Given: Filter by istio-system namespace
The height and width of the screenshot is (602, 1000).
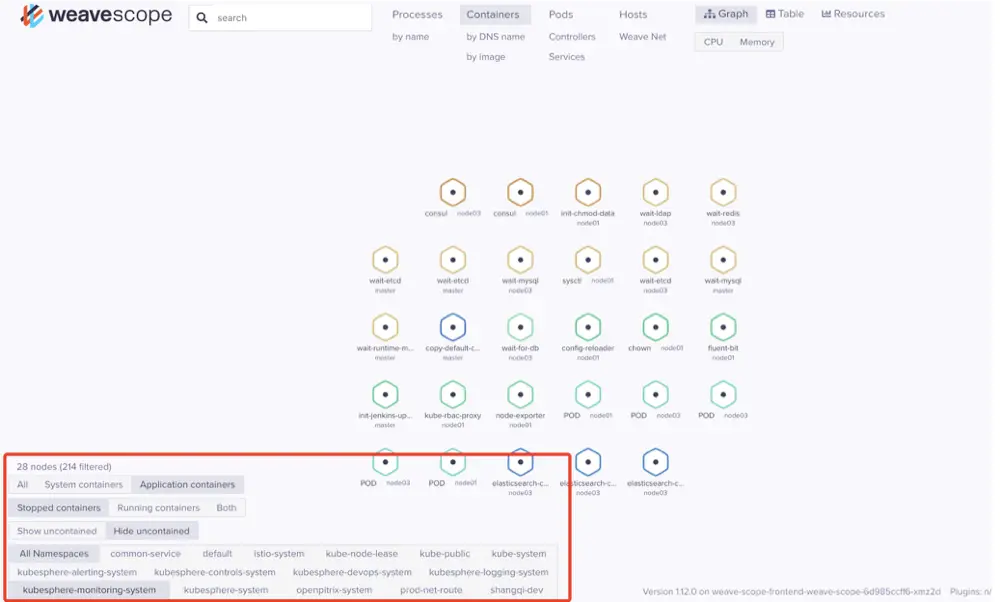Looking at the screenshot, I should pos(279,554).
